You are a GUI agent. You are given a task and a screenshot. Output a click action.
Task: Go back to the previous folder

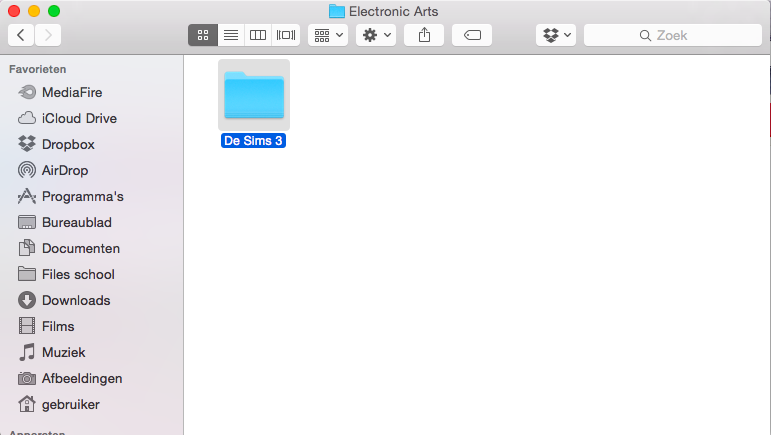(x=21, y=35)
